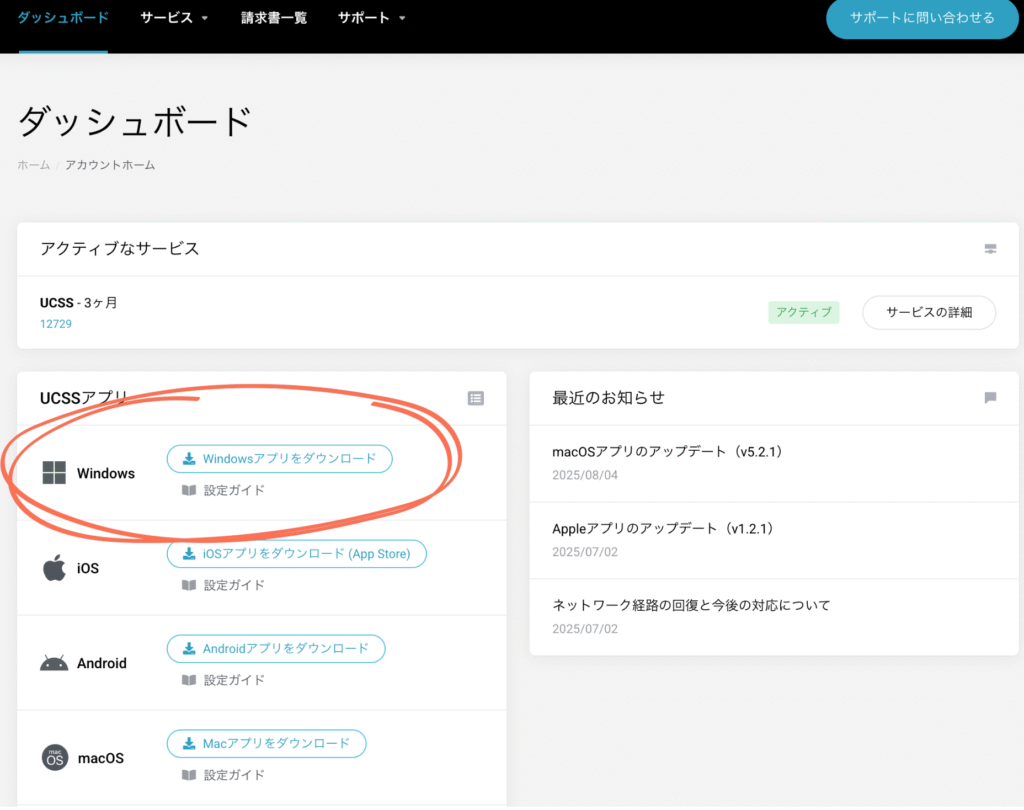Click the Windows logo icon
Image resolution: width=1024 pixels, height=810 pixels.
(54, 473)
